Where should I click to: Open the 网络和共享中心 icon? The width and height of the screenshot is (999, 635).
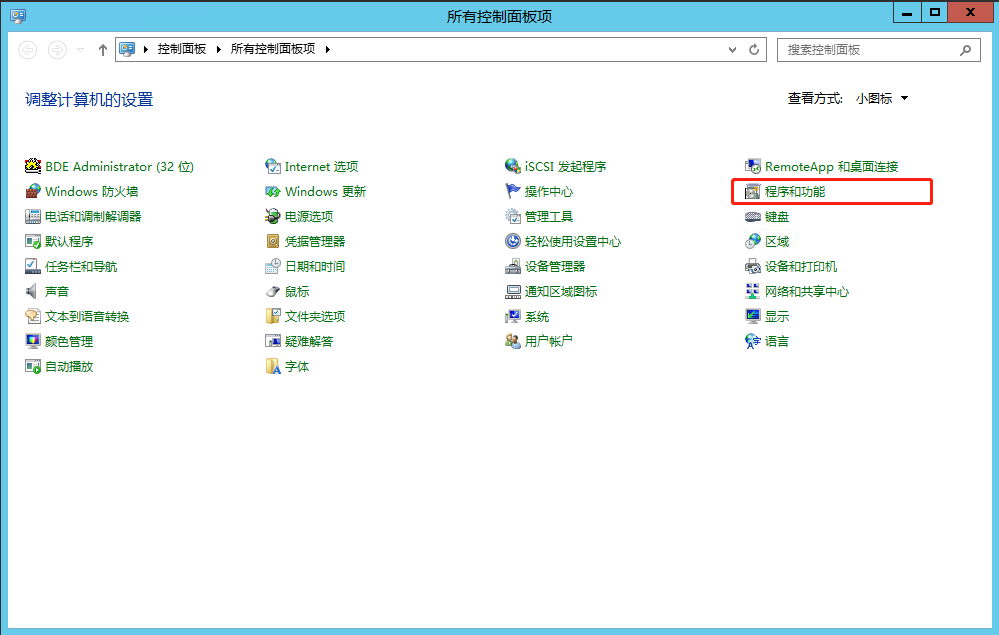click(x=754, y=292)
